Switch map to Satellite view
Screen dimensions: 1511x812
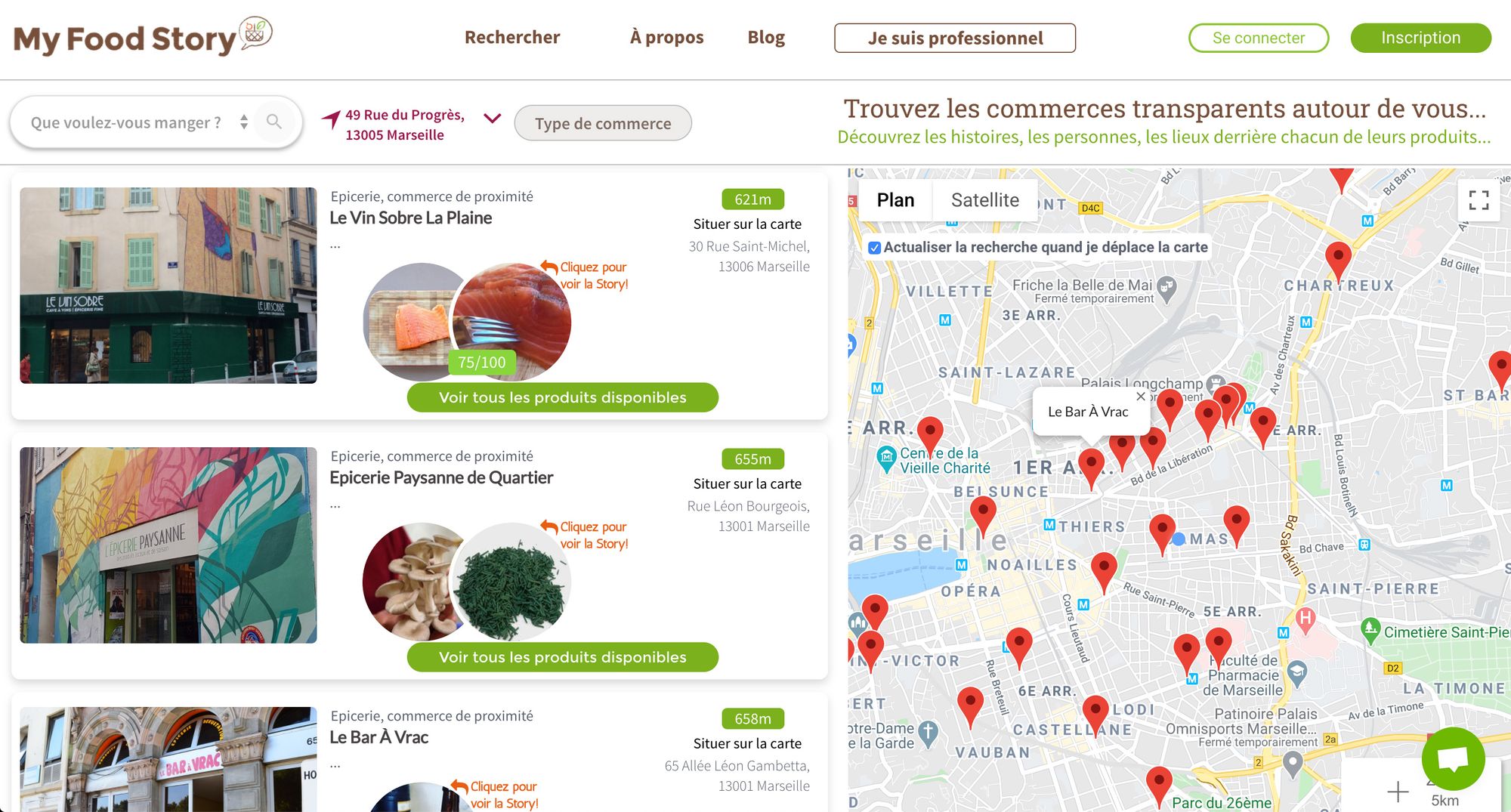(984, 200)
